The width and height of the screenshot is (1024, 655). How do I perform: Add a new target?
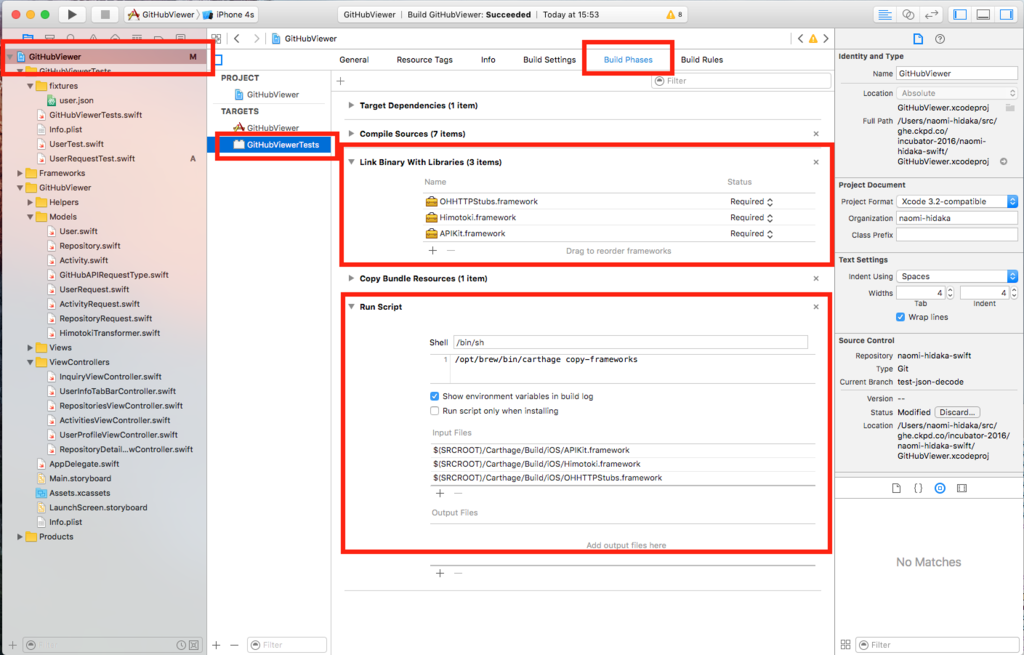(x=216, y=645)
